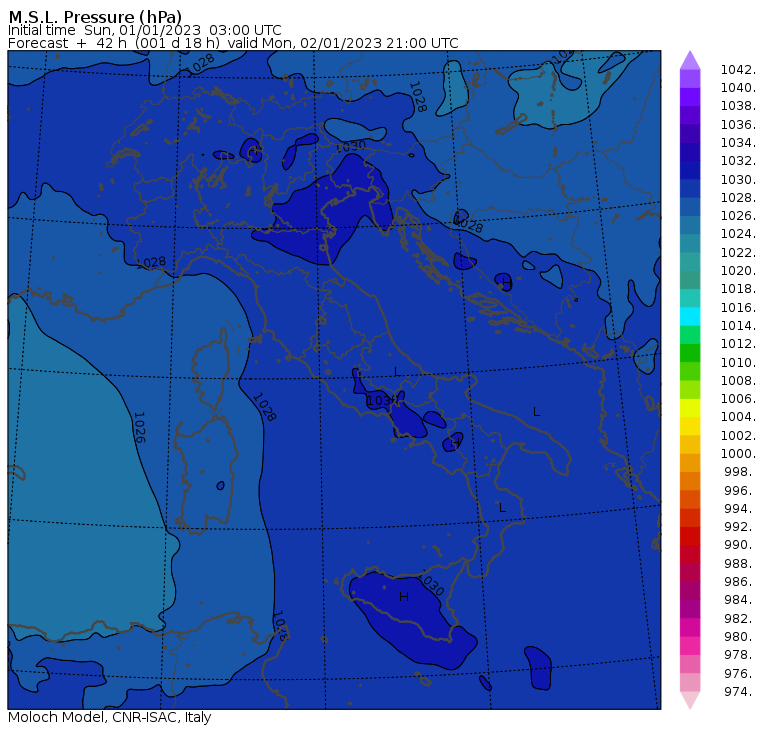Select the H marker over Bosnia region
This screenshot has height=731, width=760.
pos(506,282)
